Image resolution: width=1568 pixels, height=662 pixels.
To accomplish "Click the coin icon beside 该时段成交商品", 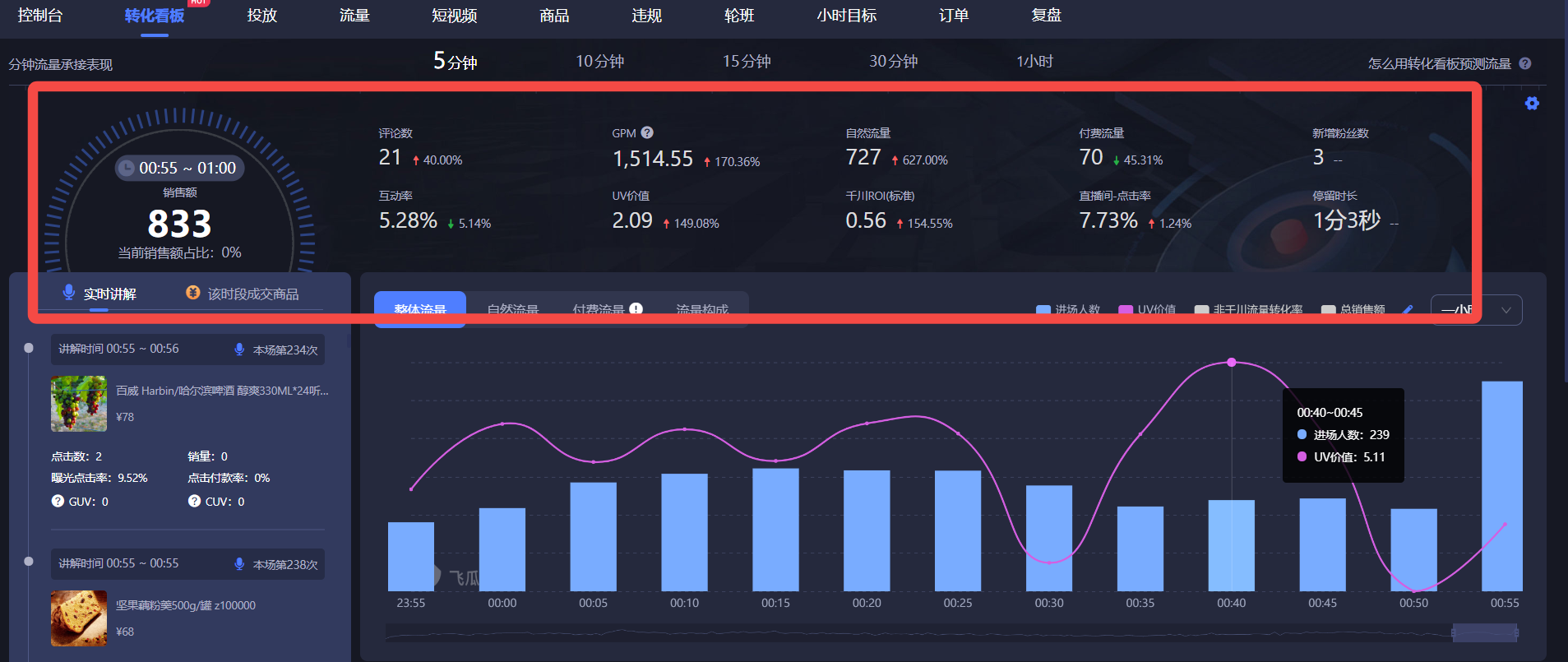I will pyautogui.click(x=193, y=293).
